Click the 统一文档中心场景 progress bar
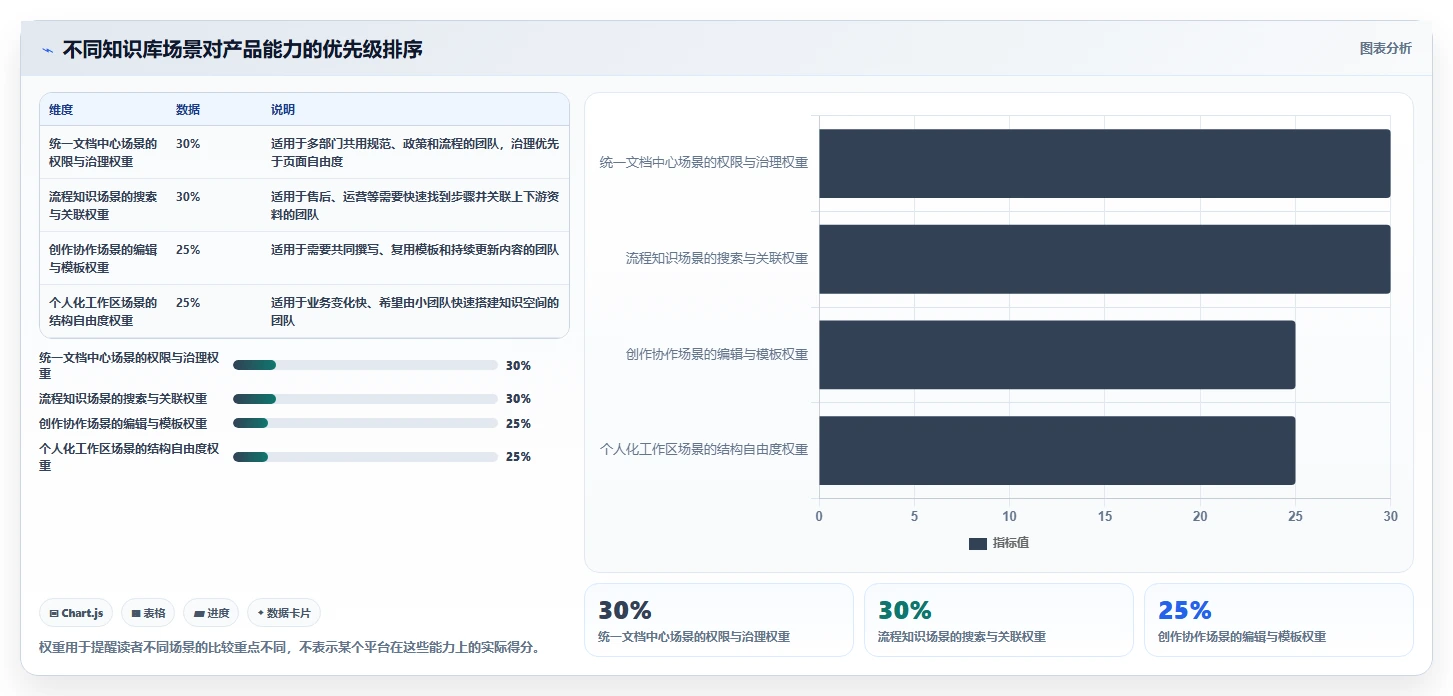 365,365
